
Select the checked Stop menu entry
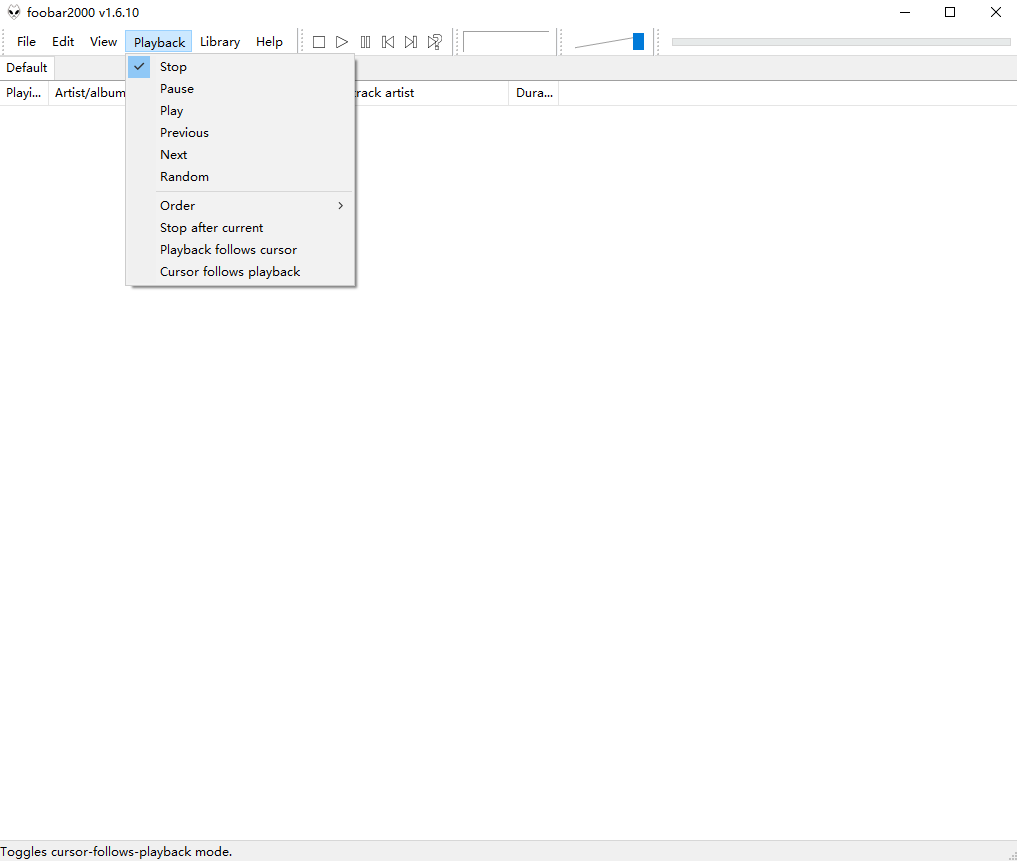point(241,67)
